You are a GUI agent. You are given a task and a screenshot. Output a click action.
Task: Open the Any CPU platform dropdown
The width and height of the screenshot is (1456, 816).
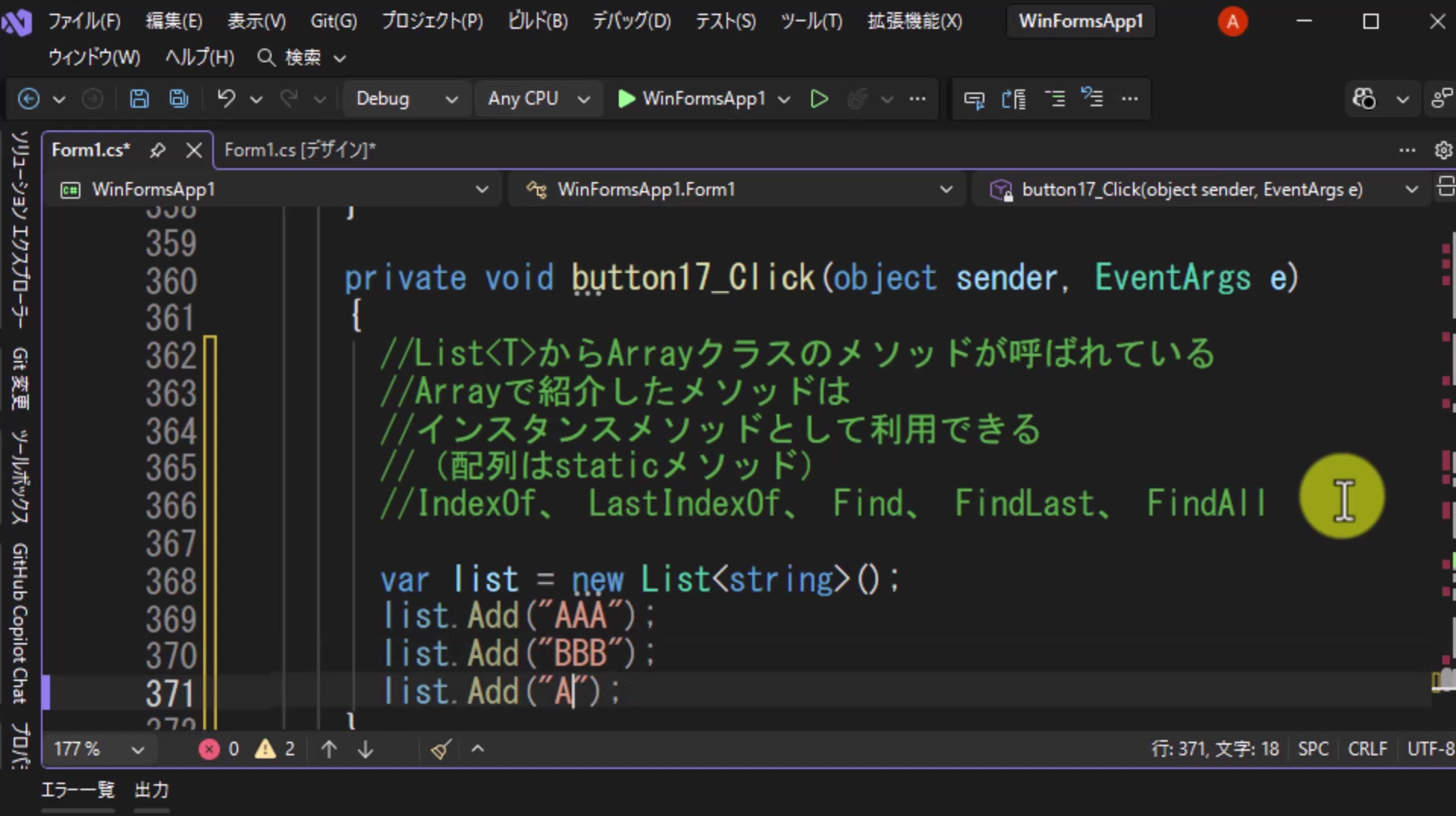click(x=538, y=99)
